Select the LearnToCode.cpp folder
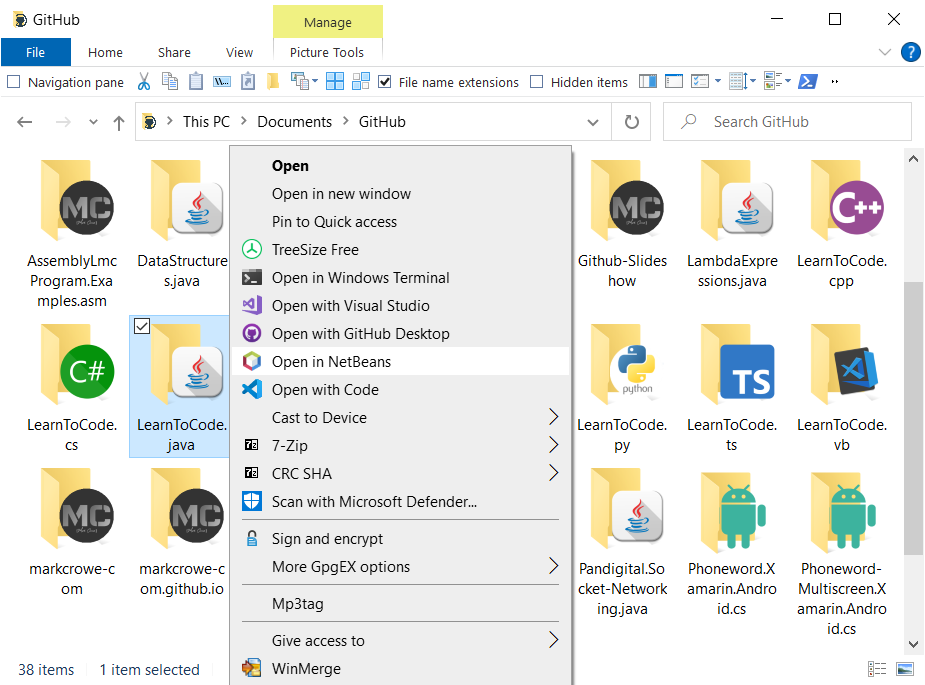The image size is (925, 685). (x=841, y=224)
